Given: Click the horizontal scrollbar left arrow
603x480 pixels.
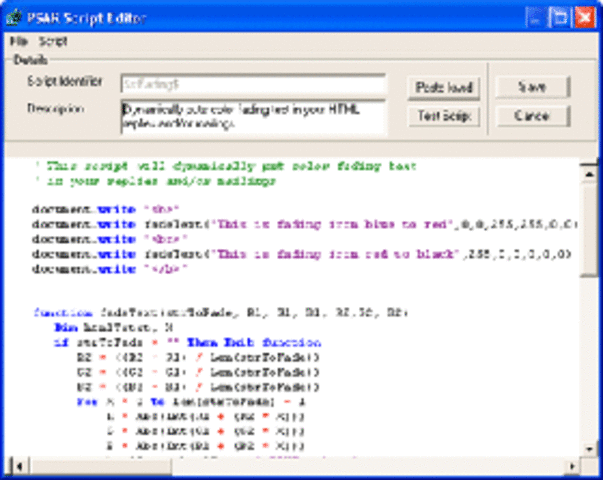Looking at the screenshot, I should click(x=18, y=466).
